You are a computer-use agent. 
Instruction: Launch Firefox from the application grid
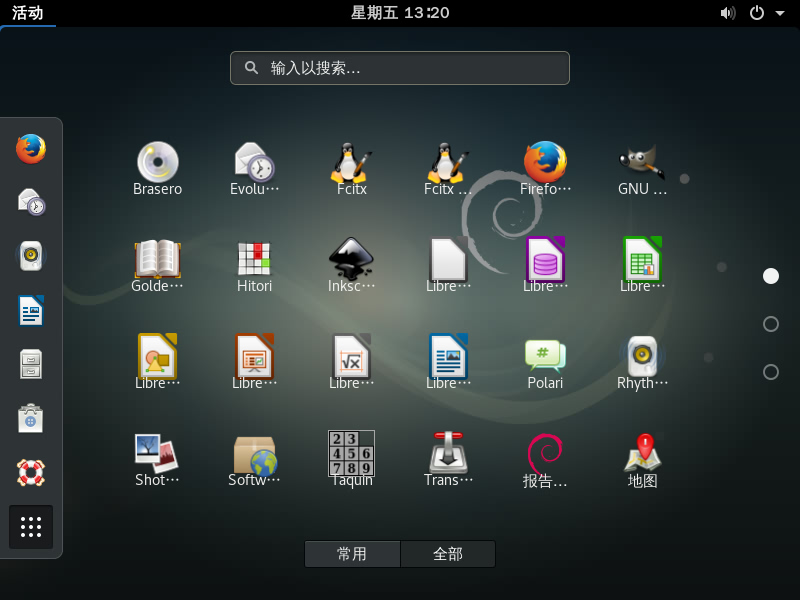click(545, 168)
